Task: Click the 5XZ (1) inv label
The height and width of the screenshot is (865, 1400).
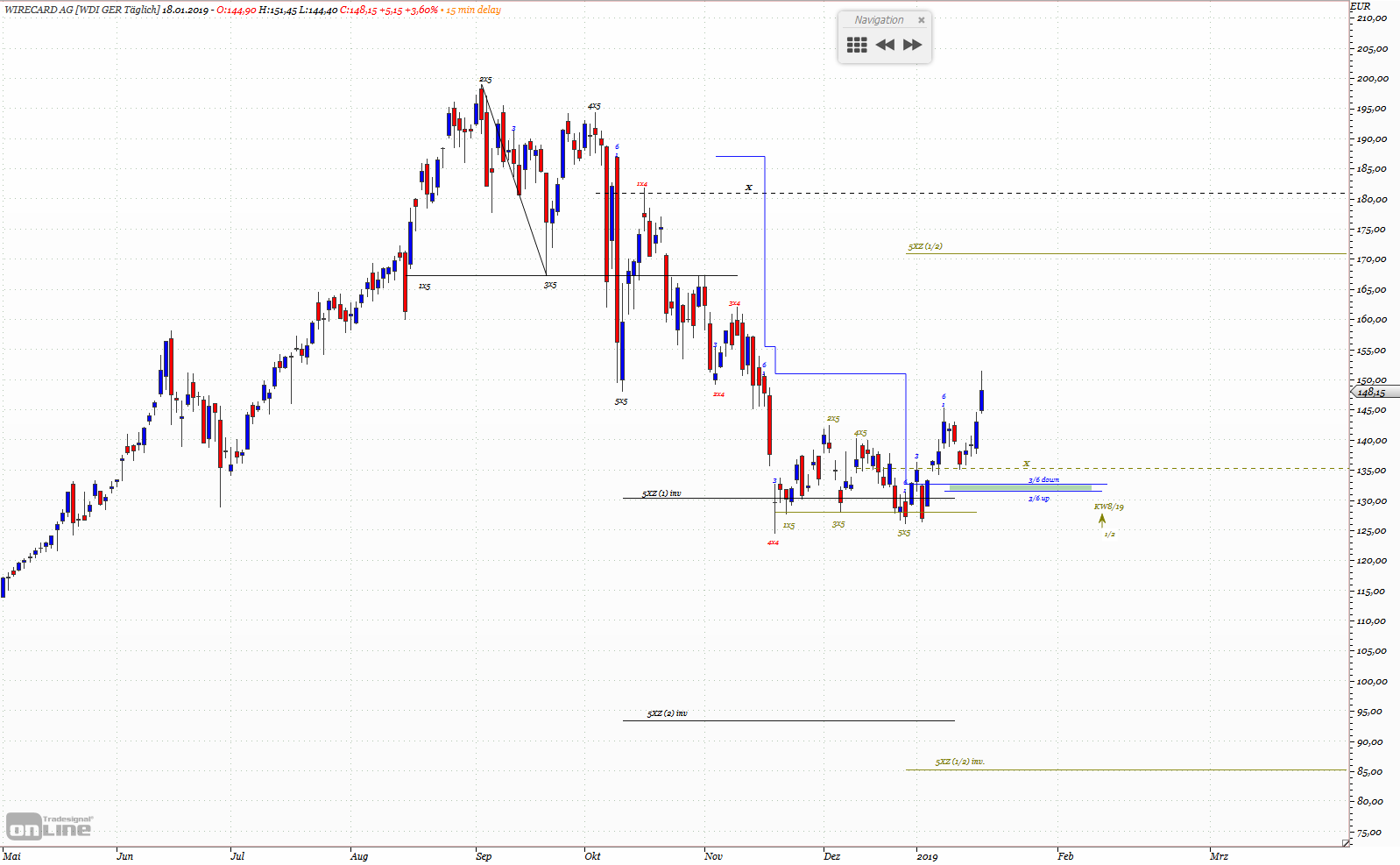Action: [661, 493]
